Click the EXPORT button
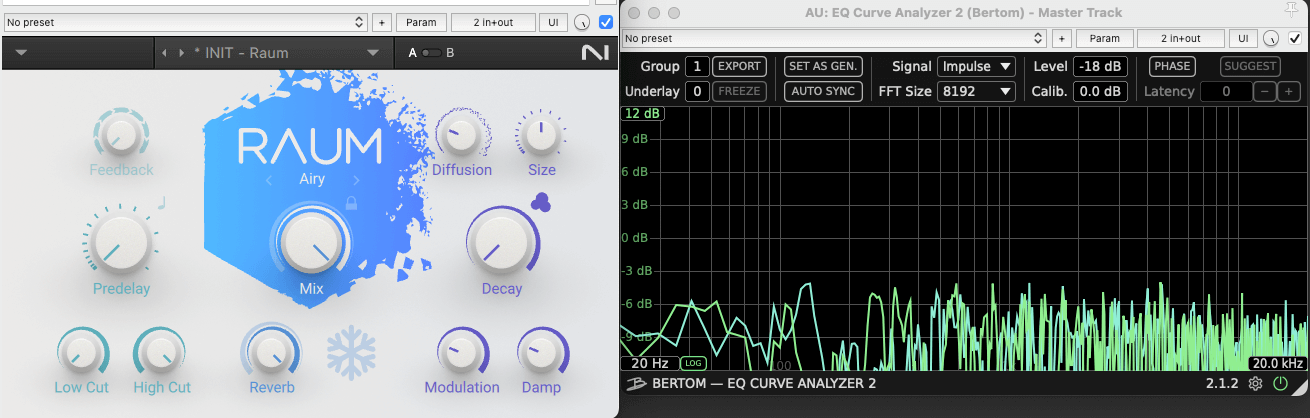This screenshot has height=418, width=1310. tap(739, 67)
